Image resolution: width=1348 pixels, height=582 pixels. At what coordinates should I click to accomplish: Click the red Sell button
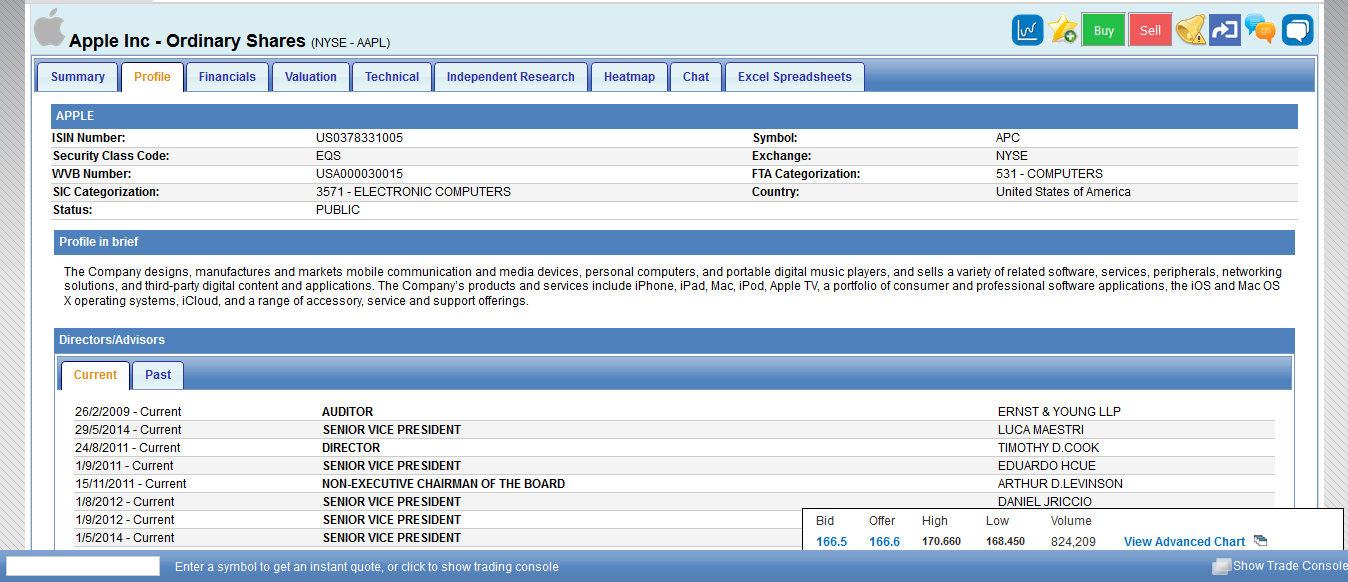[1151, 30]
